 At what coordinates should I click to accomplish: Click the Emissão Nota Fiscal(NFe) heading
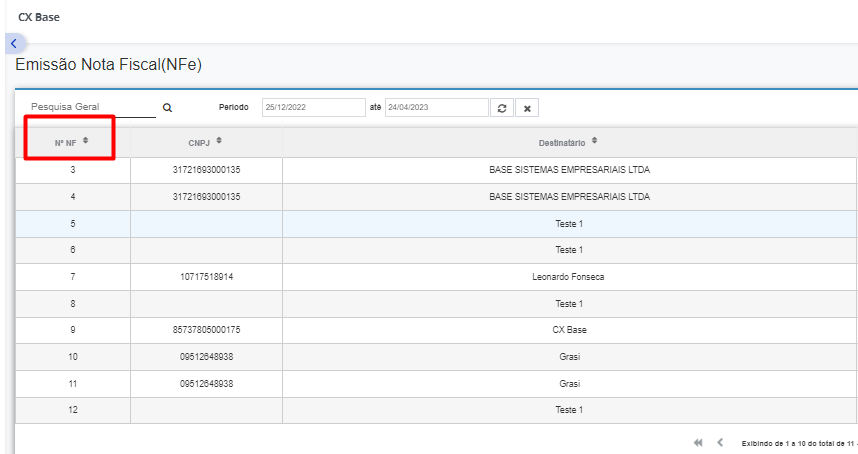pyautogui.click(x=108, y=65)
